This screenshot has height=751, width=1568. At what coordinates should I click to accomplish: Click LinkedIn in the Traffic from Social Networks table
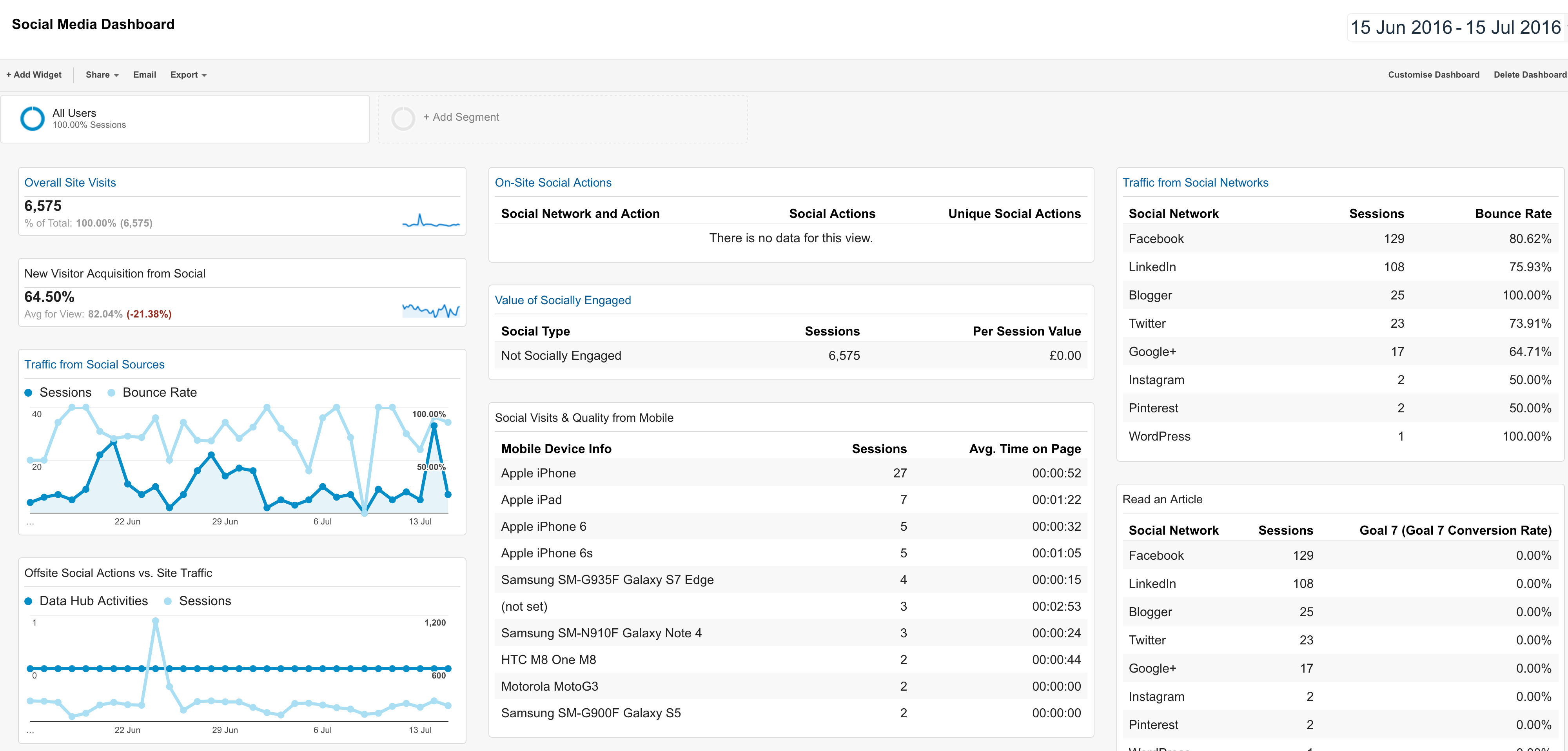(1152, 267)
